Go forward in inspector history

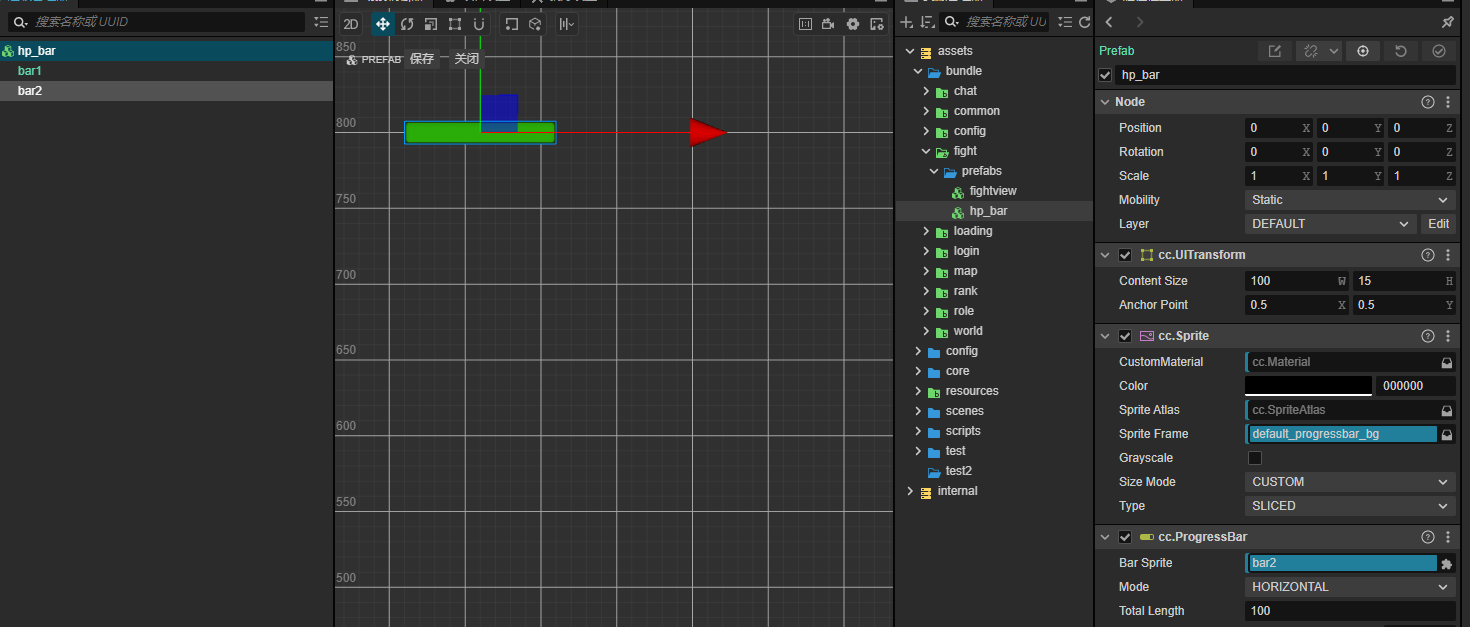point(1140,22)
